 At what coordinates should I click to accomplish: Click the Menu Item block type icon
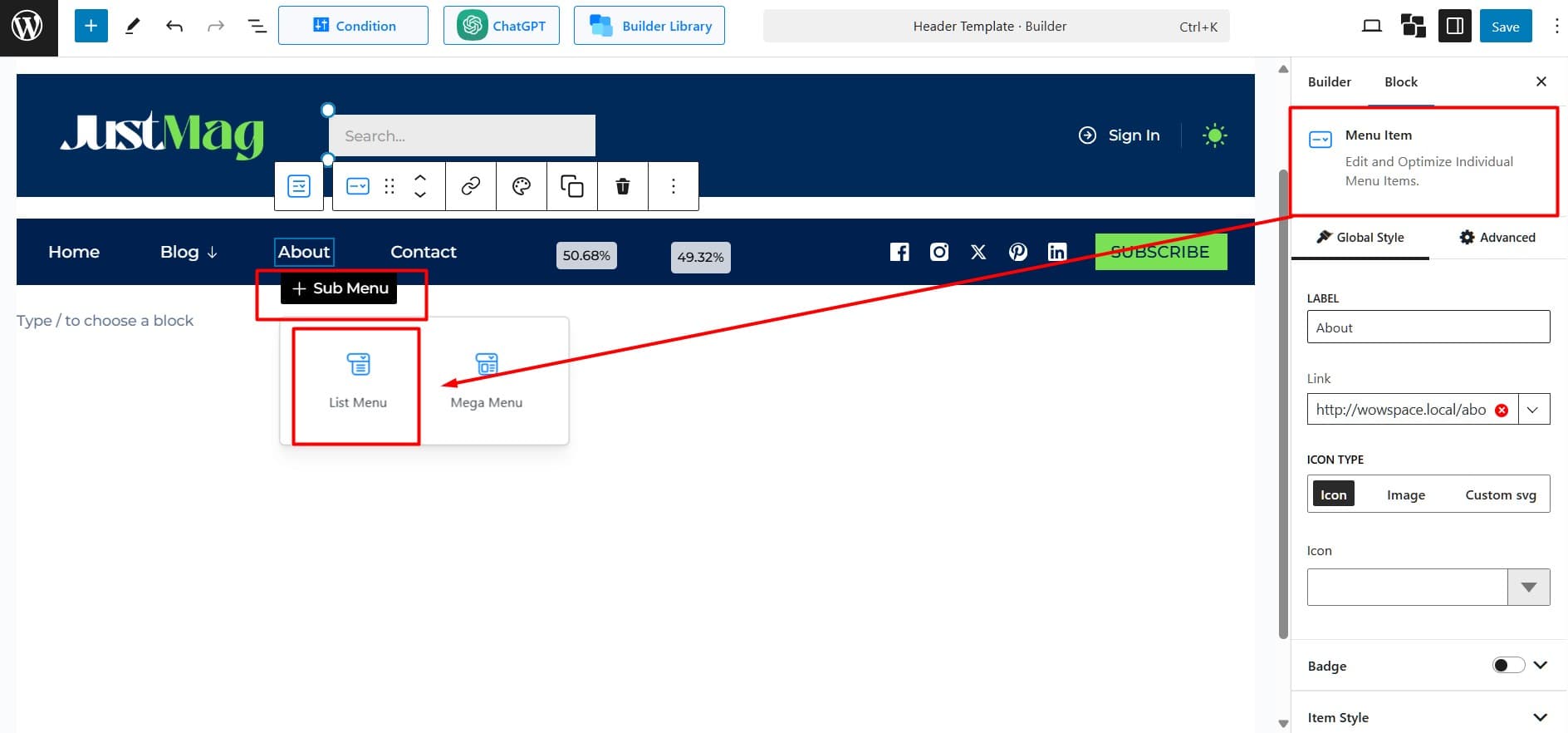pyautogui.click(x=358, y=186)
